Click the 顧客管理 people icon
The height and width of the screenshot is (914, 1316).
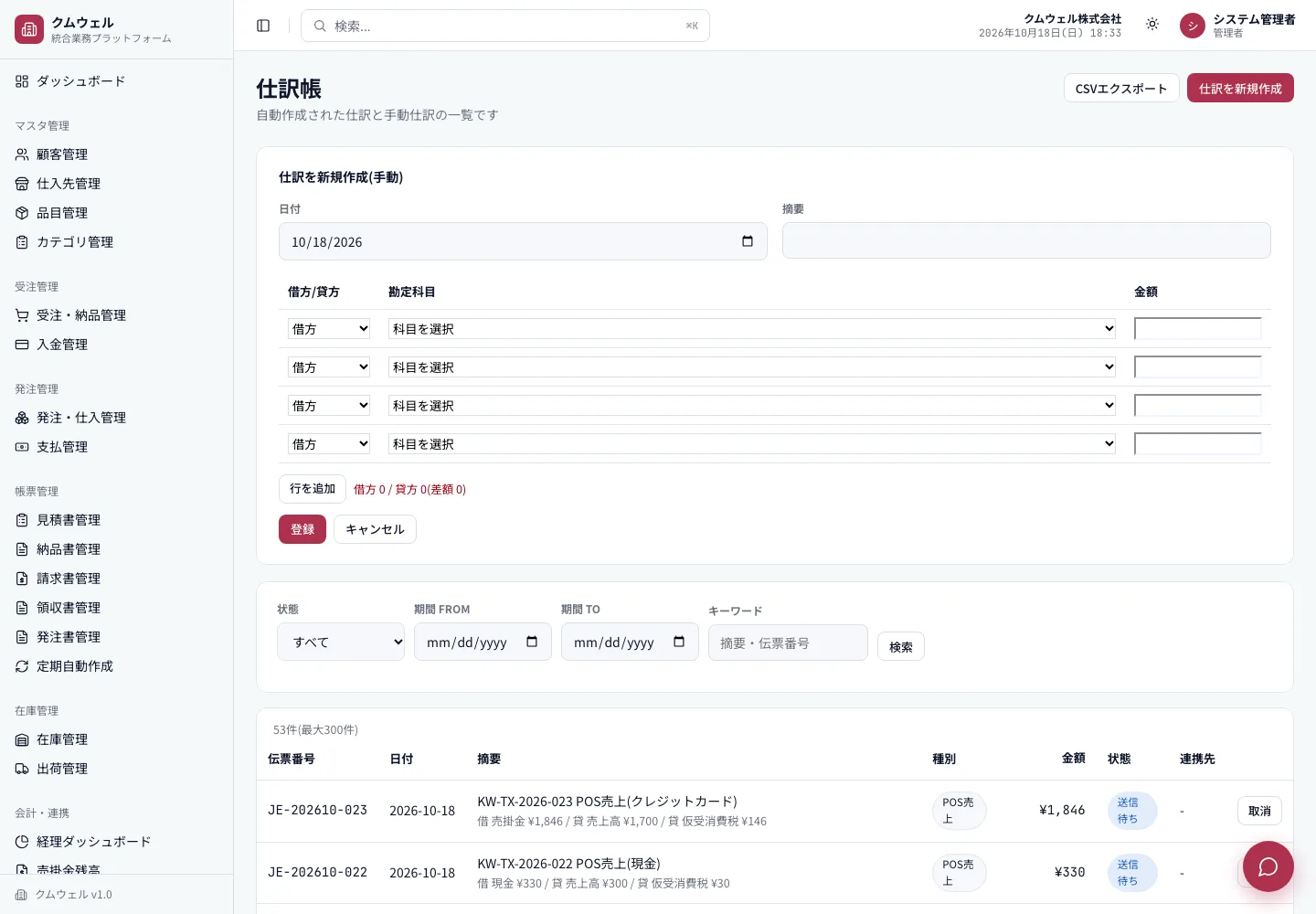click(22, 154)
